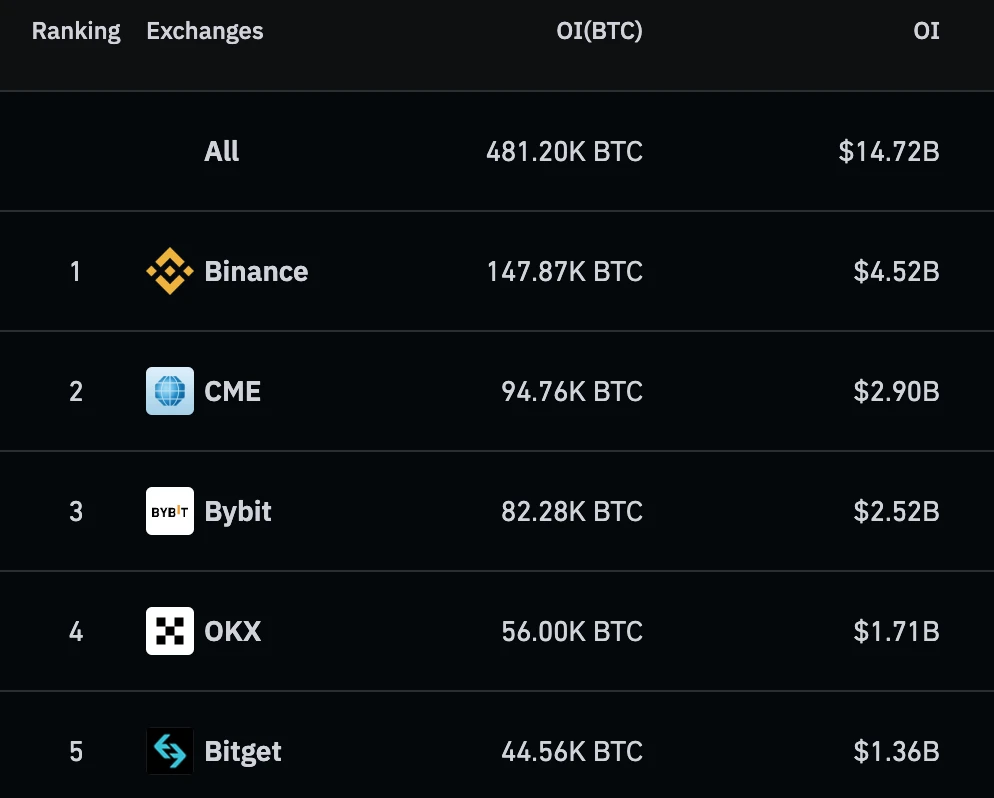The image size is (994, 798).
Task: Click the 481.20K BTC total value
Action: point(564,151)
